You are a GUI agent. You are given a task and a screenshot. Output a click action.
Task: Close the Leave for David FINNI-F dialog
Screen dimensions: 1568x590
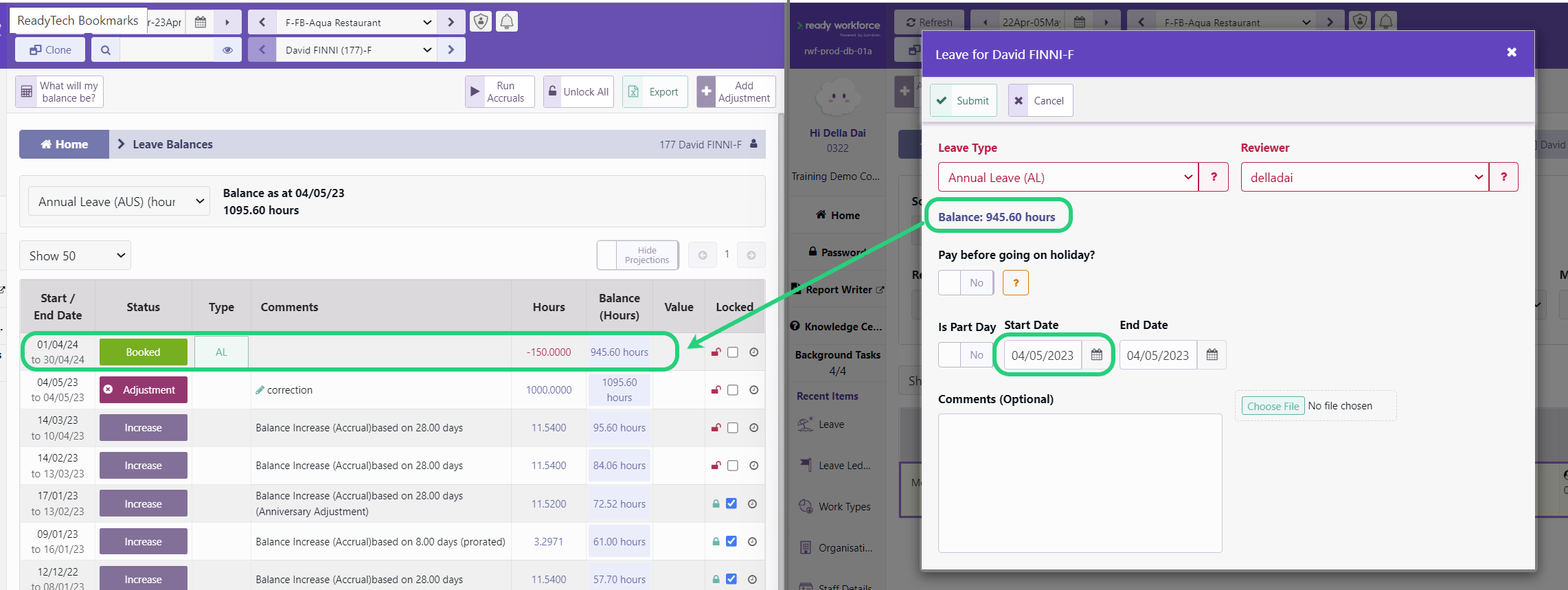pyautogui.click(x=1511, y=52)
